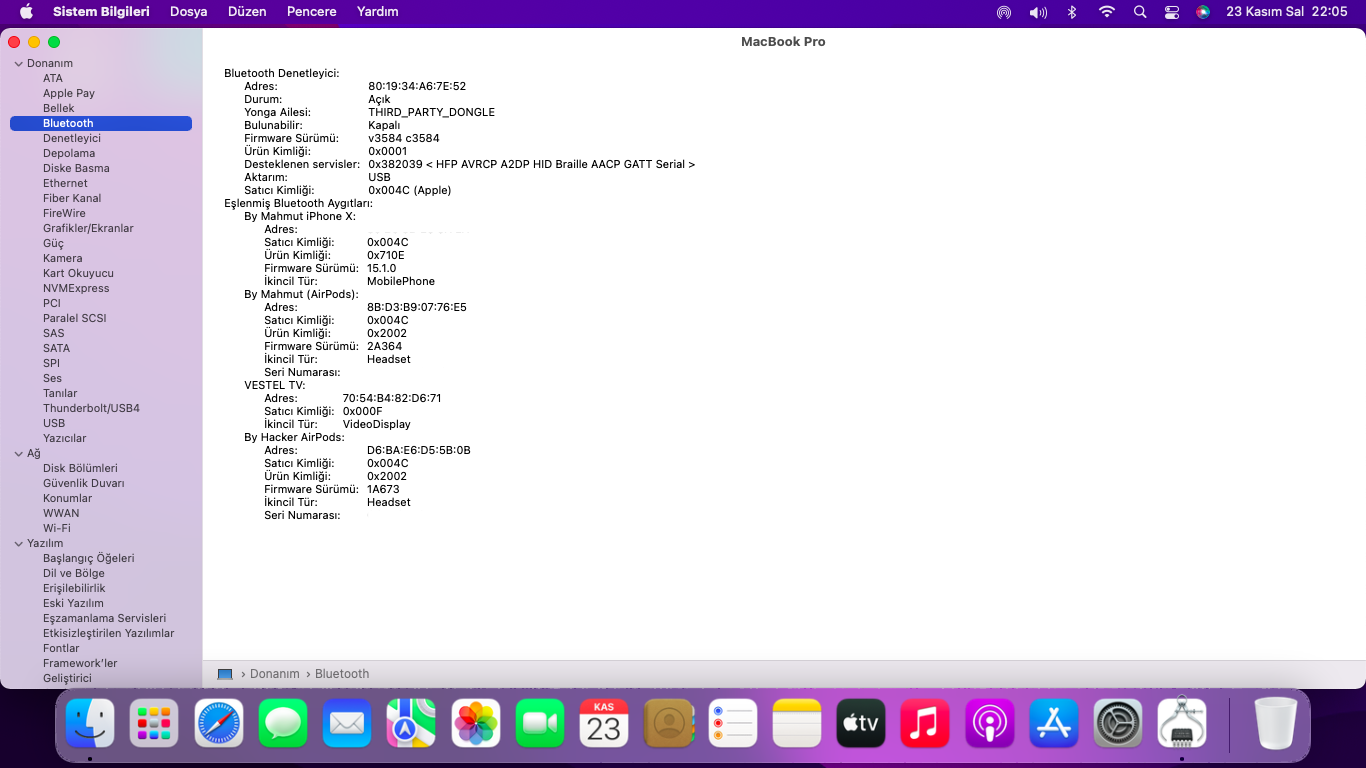The height and width of the screenshot is (768, 1366).
Task: Select Wi-Fi under the Ağ section
Action: tap(57, 528)
